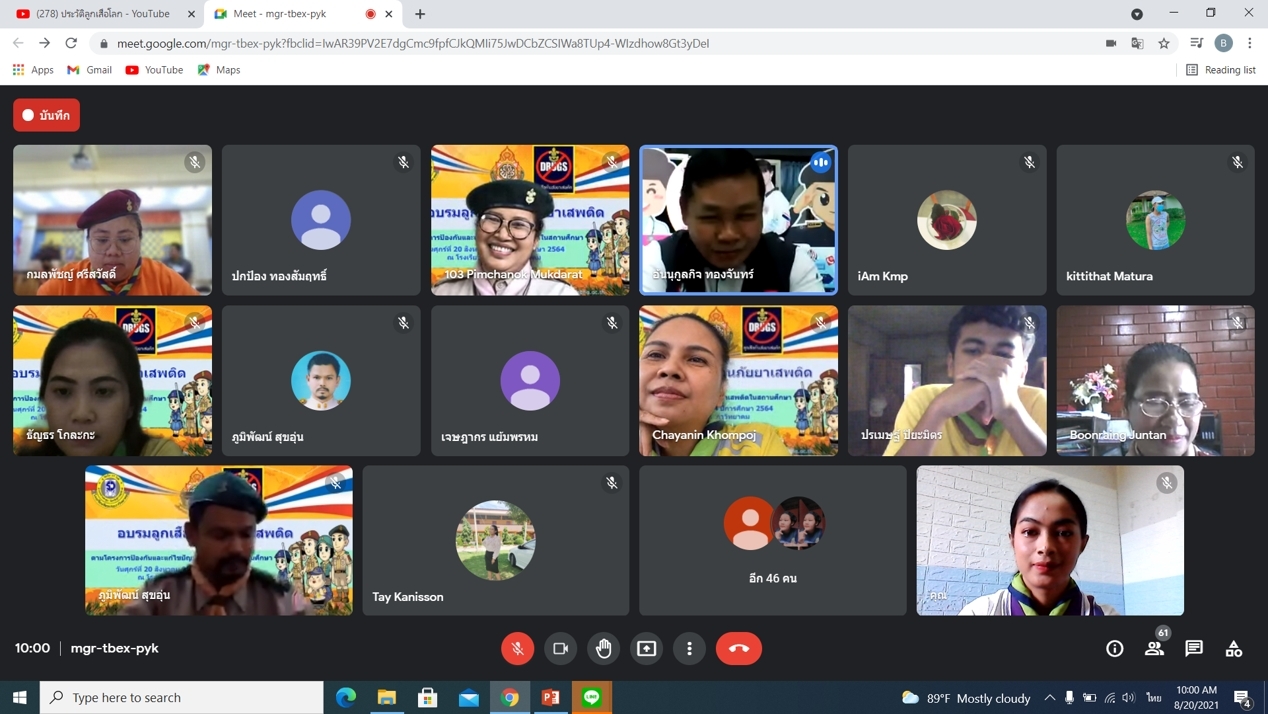Open the meeting details info icon
Screen dimensions: 1268x714
tap(1114, 649)
